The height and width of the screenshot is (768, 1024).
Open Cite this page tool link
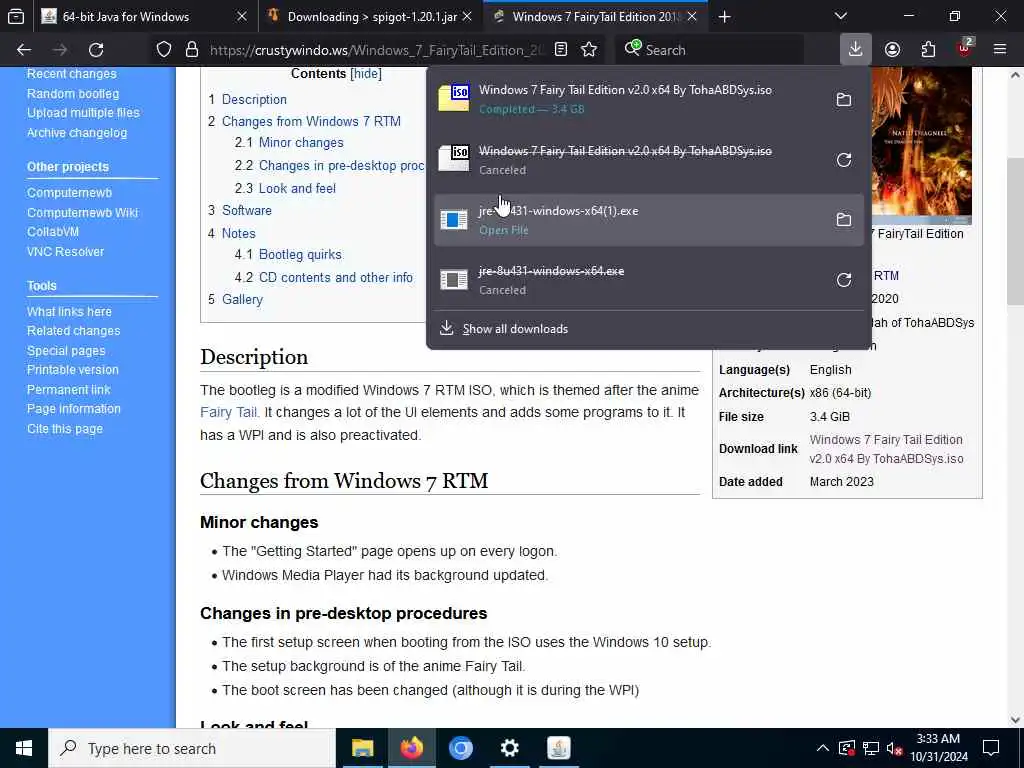click(65, 428)
